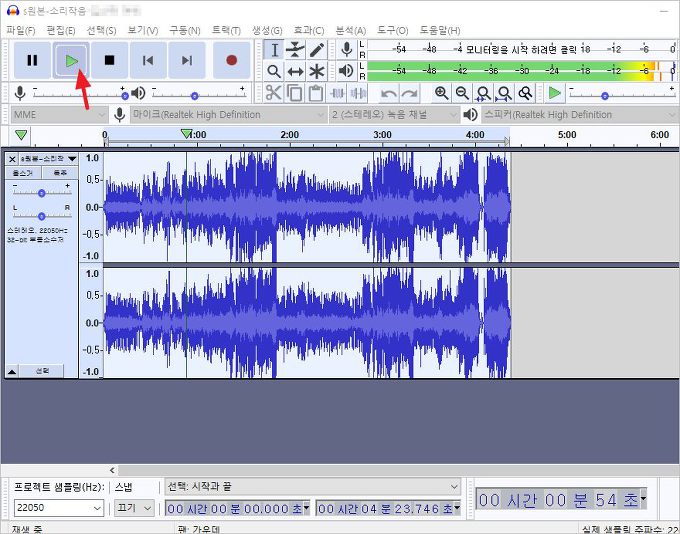Skip to end of the track
Image resolution: width=680 pixels, height=534 pixels.
pyautogui.click(x=187, y=60)
